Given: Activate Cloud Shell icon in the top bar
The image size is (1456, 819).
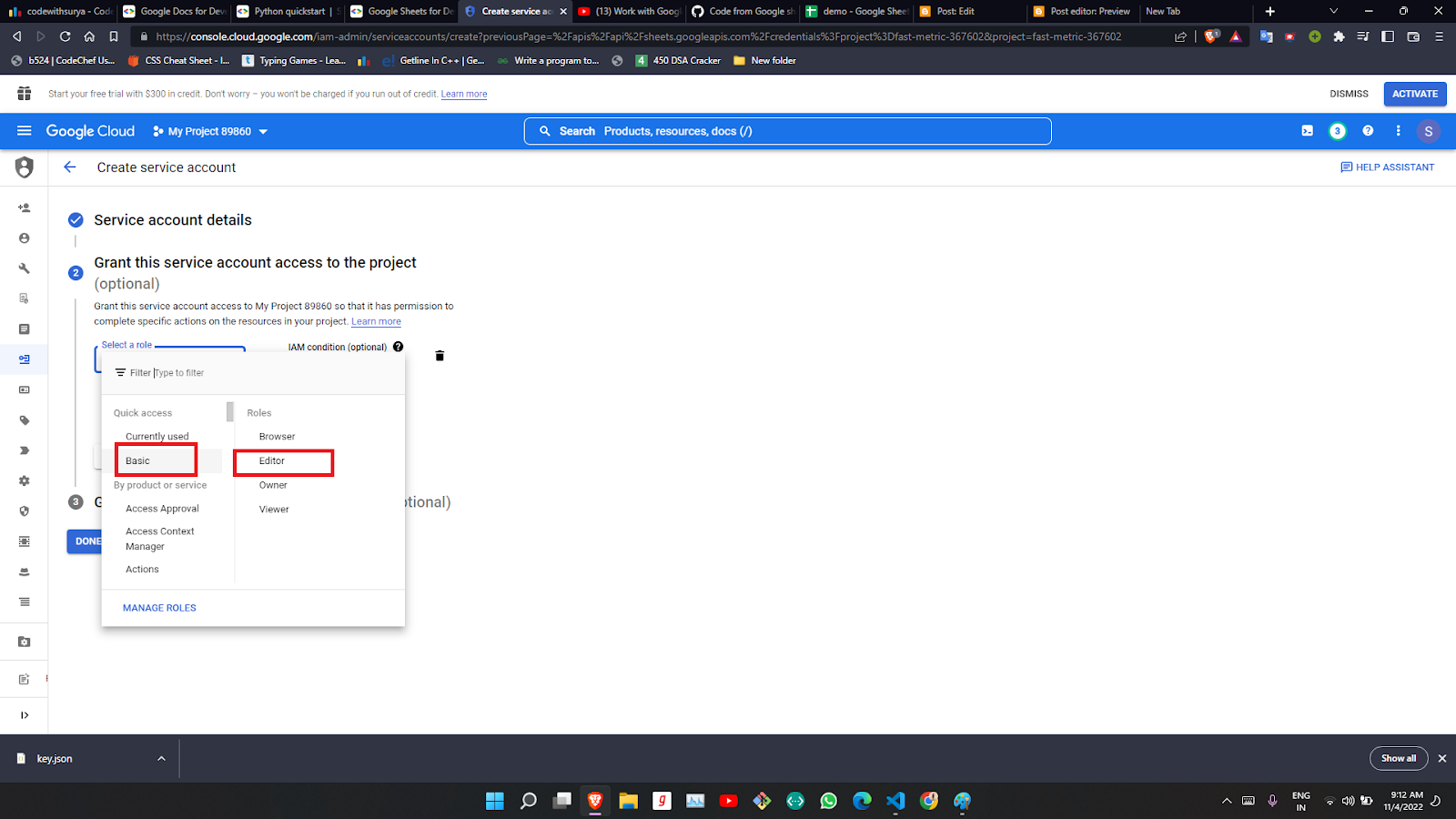Looking at the screenshot, I should click(1307, 131).
